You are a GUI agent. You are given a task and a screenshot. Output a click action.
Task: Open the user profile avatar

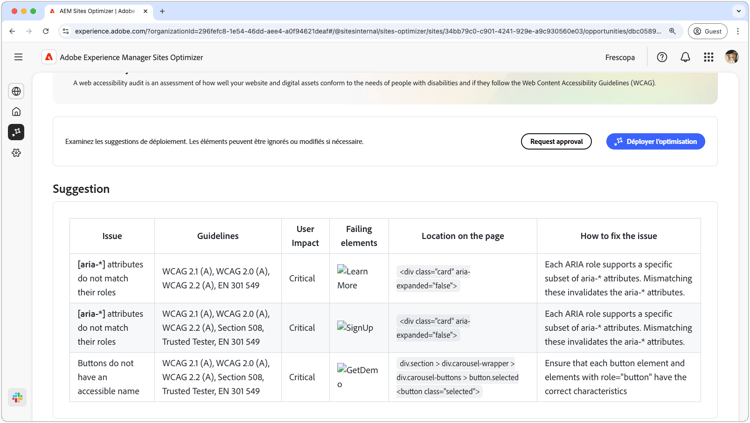tap(732, 57)
